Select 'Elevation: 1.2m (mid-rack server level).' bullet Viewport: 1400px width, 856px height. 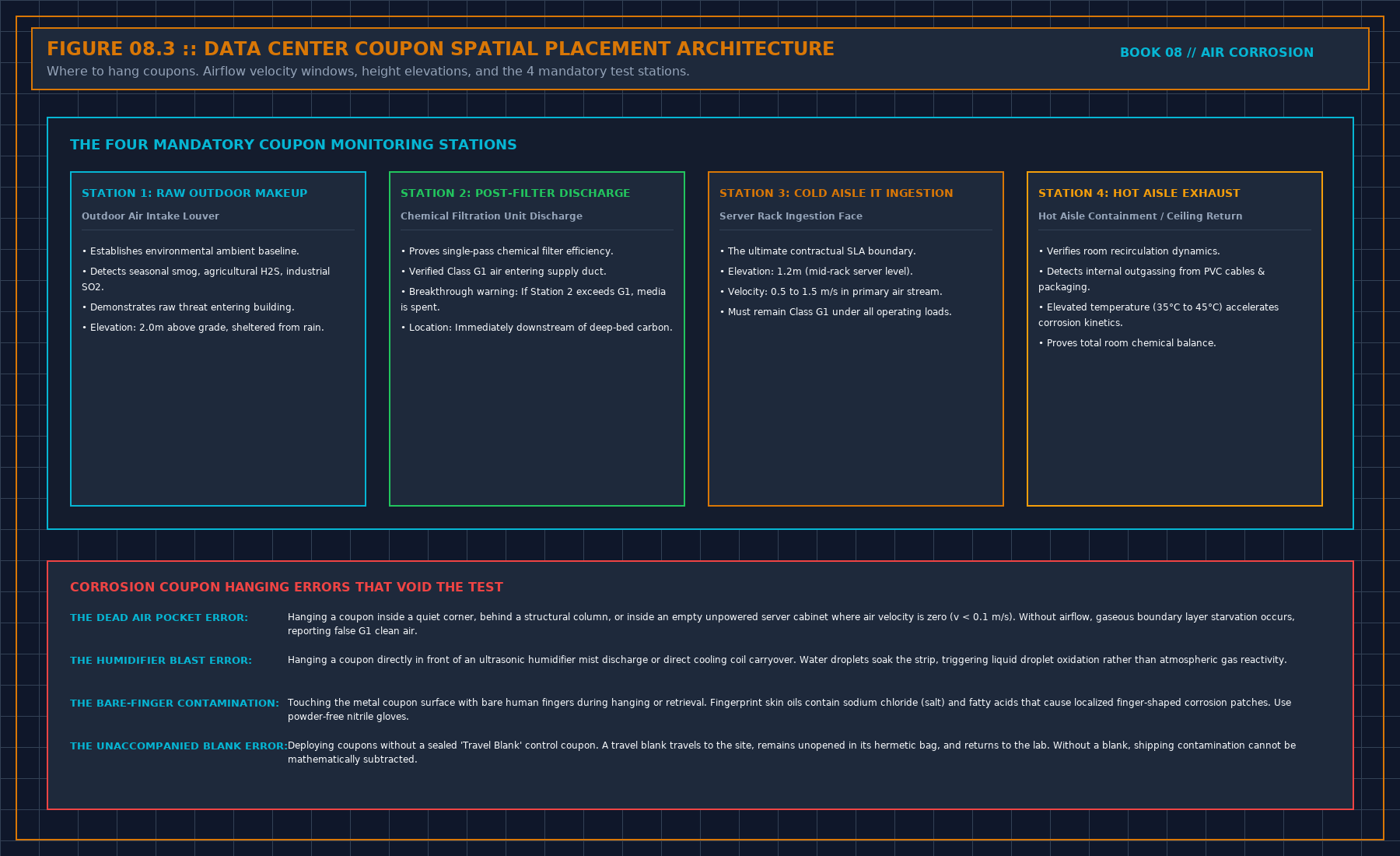[816, 272]
